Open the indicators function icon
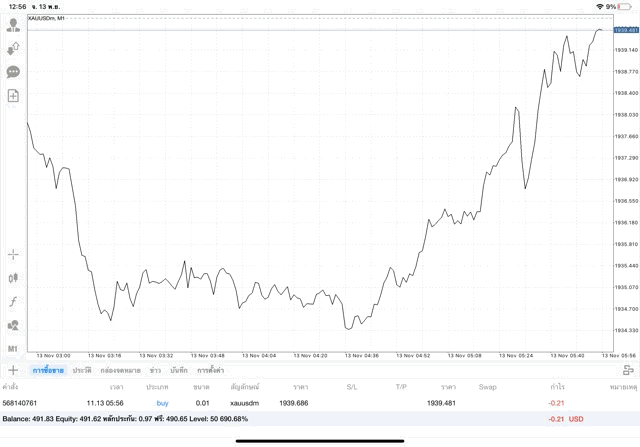The image size is (640, 447). click(x=13, y=301)
